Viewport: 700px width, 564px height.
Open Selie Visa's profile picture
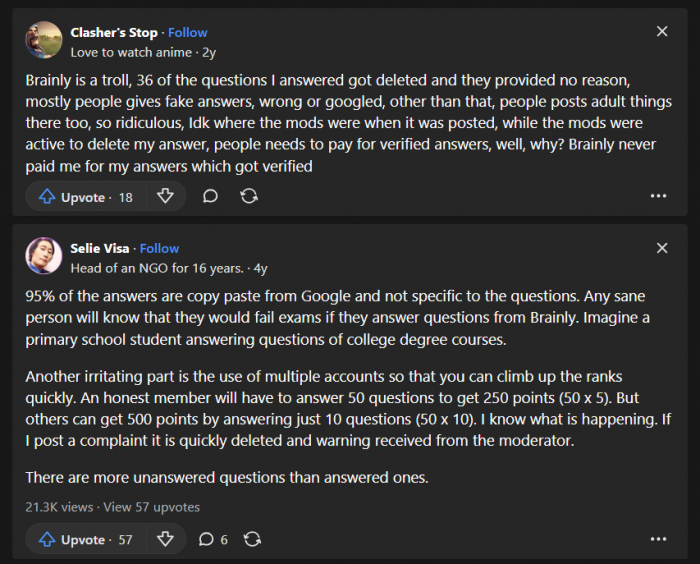point(44,257)
